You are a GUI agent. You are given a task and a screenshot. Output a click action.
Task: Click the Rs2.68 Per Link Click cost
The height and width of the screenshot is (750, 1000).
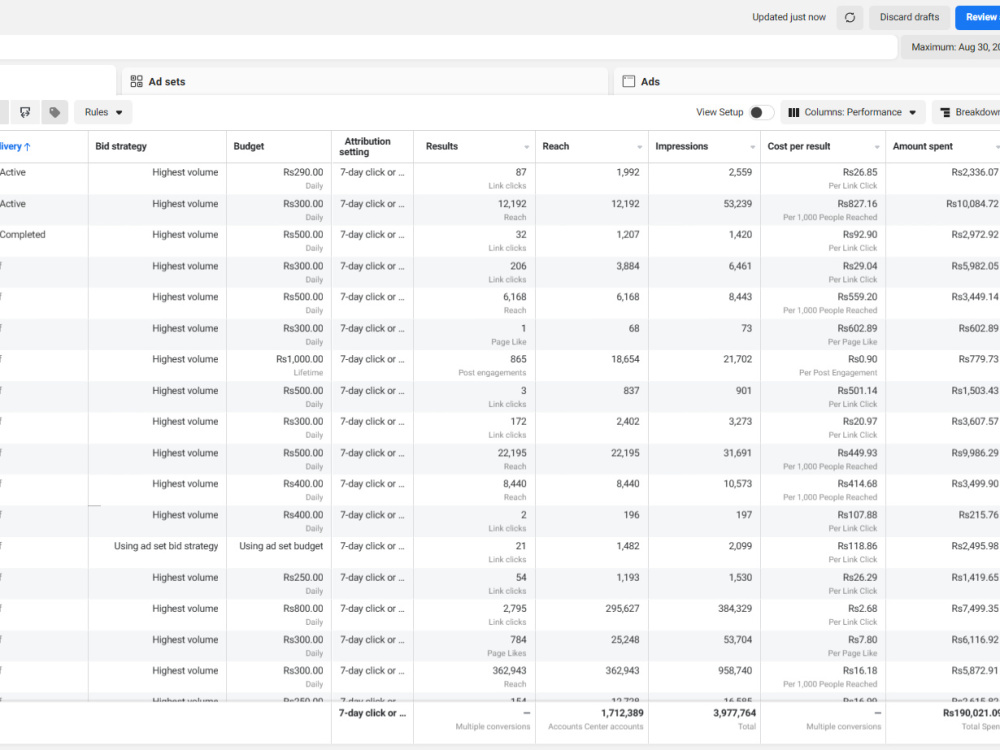[862, 608]
